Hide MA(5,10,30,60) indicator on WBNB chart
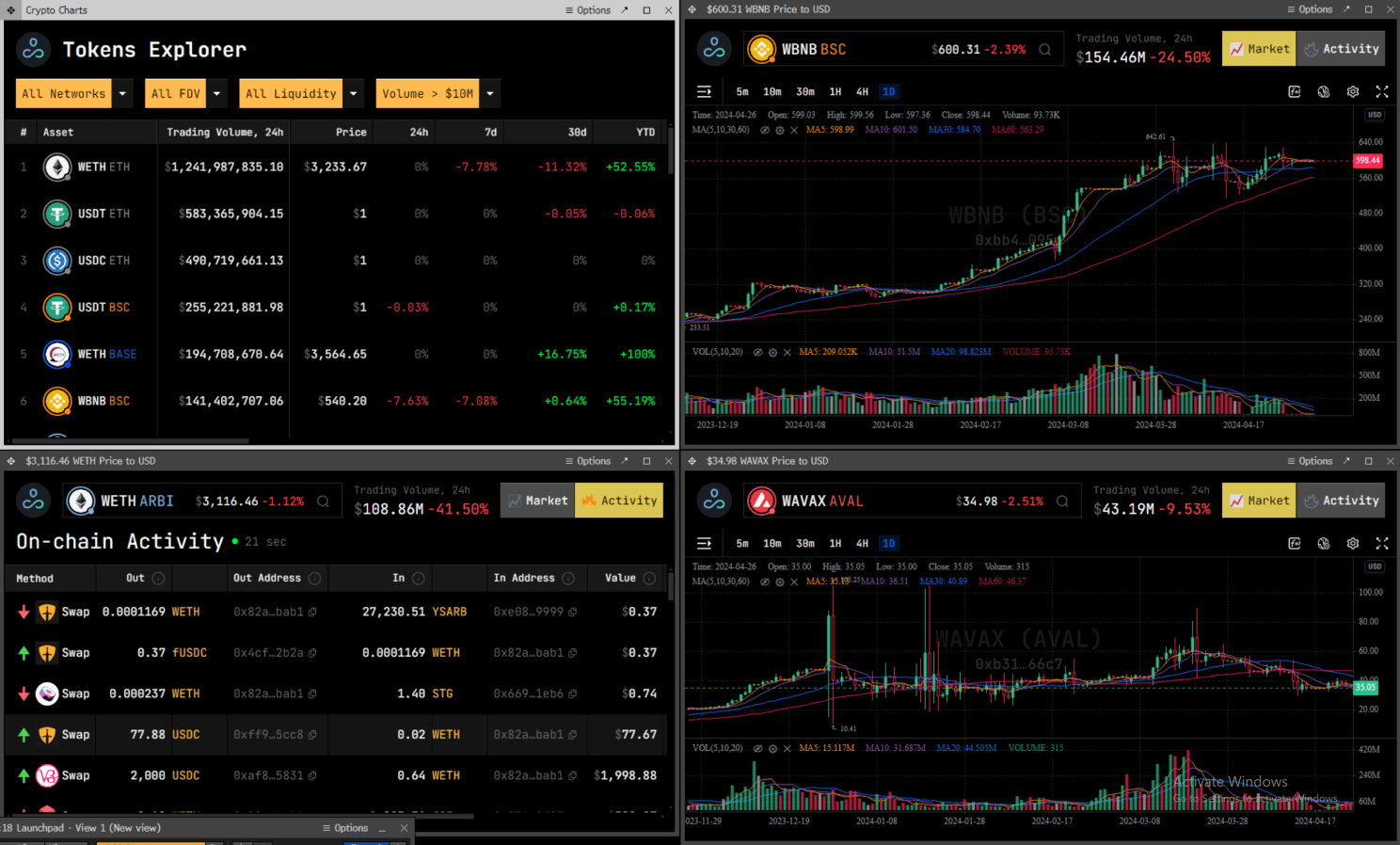This screenshot has width=1400, height=845. (x=764, y=130)
